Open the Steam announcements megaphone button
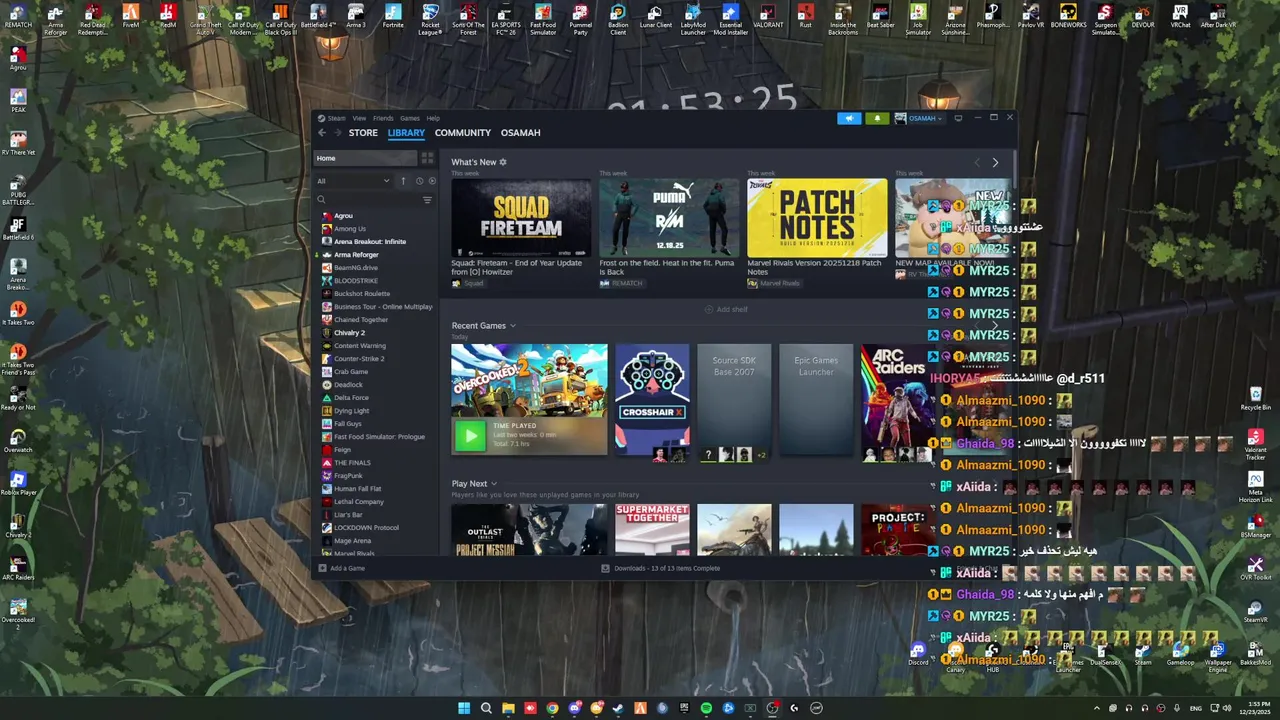Viewport: 1280px width, 720px height. pyautogui.click(x=849, y=118)
